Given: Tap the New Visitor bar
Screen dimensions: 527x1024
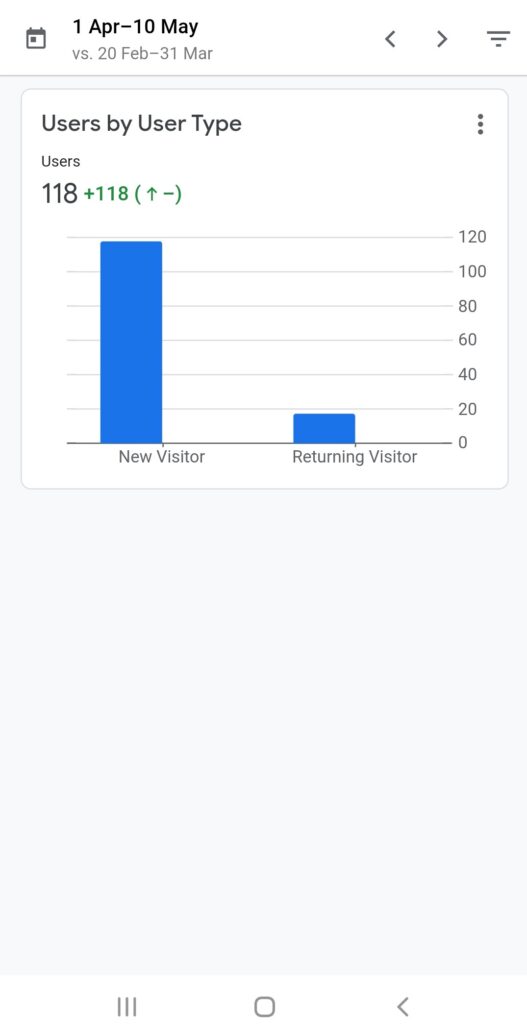Looking at the screenshot, I should (131, 342).
